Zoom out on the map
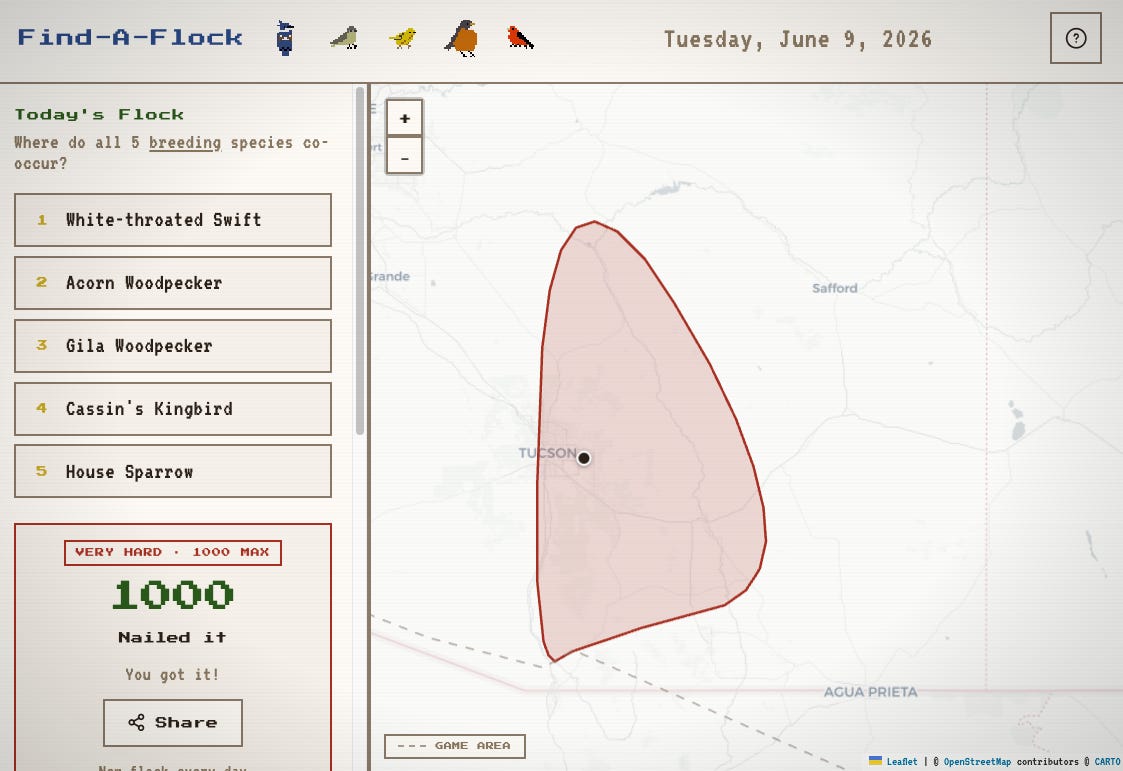The image size is (1123, 771). tap(405, 156)
